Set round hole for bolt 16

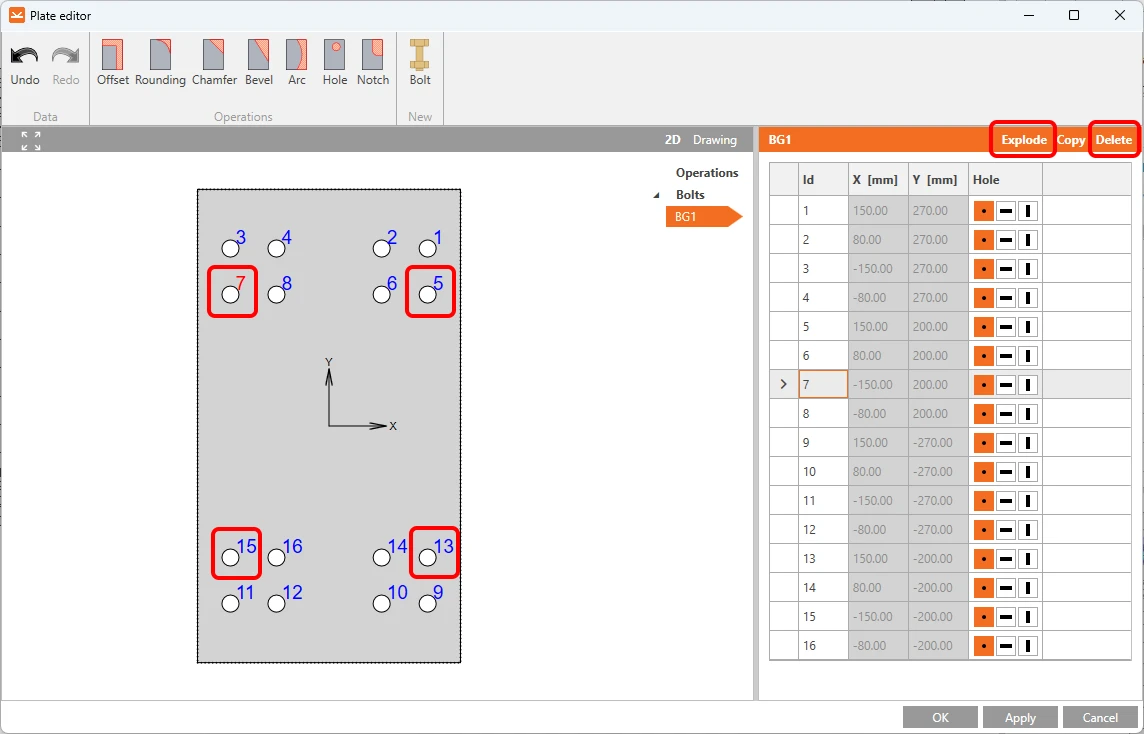tap(983, 646)
